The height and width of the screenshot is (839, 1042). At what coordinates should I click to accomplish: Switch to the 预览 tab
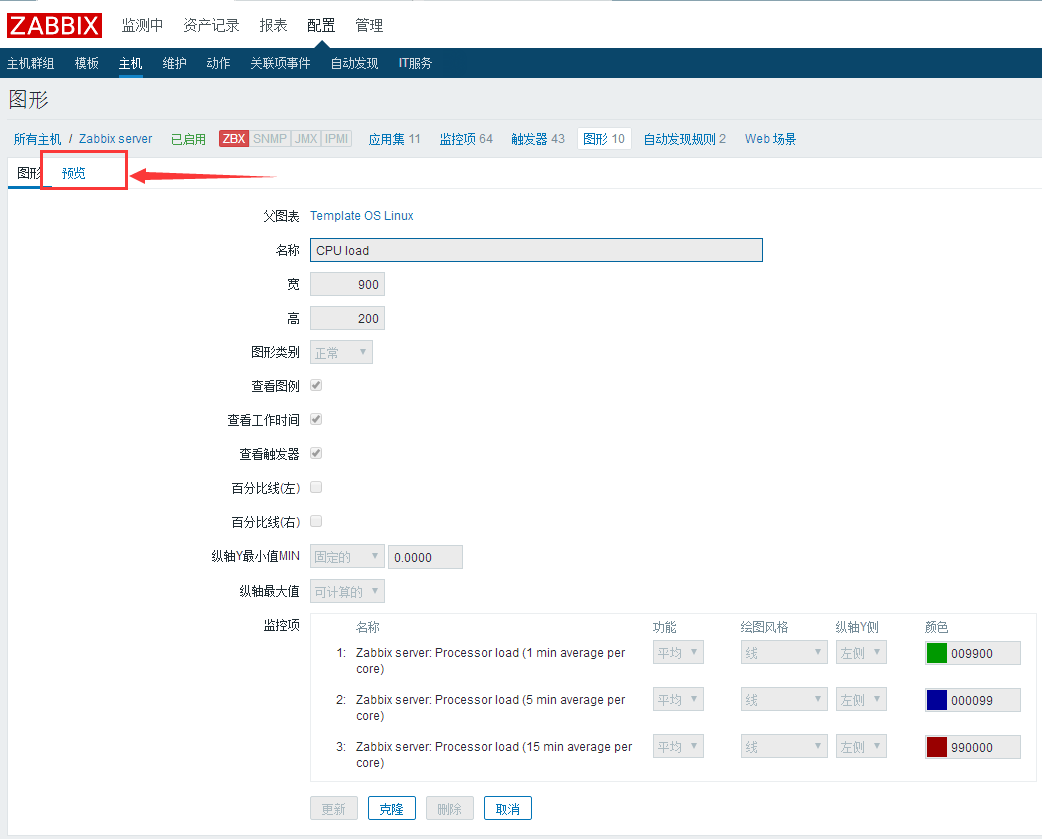(x=74, y=173)
